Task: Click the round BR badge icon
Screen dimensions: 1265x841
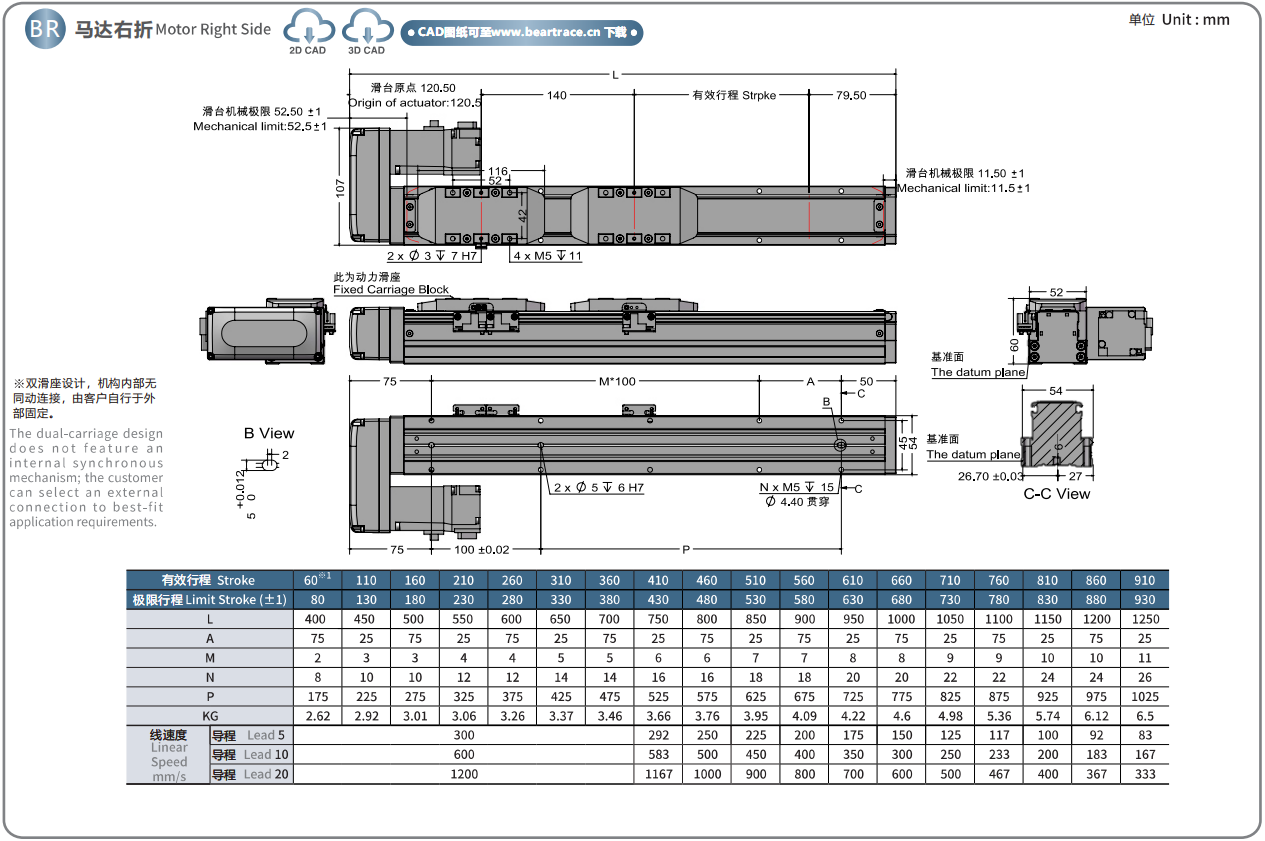Action: pyautogui.click(x=45, y=29)
